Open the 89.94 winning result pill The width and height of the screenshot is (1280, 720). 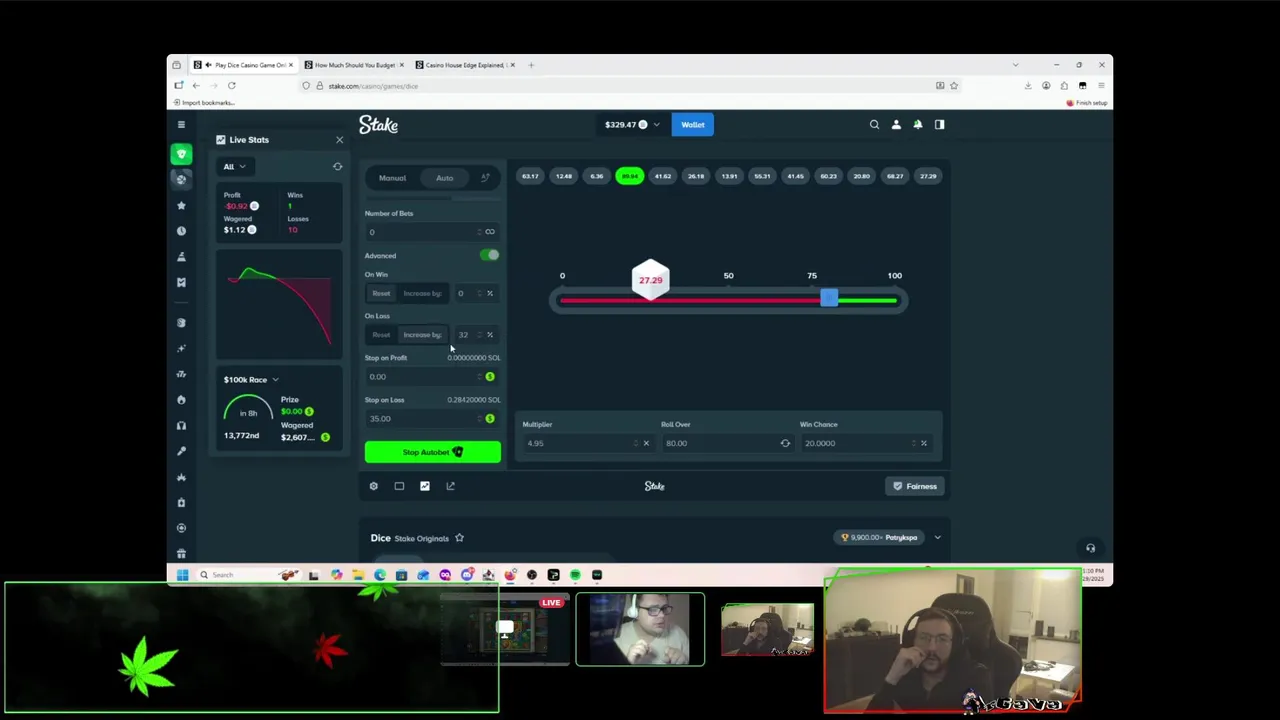630,177
